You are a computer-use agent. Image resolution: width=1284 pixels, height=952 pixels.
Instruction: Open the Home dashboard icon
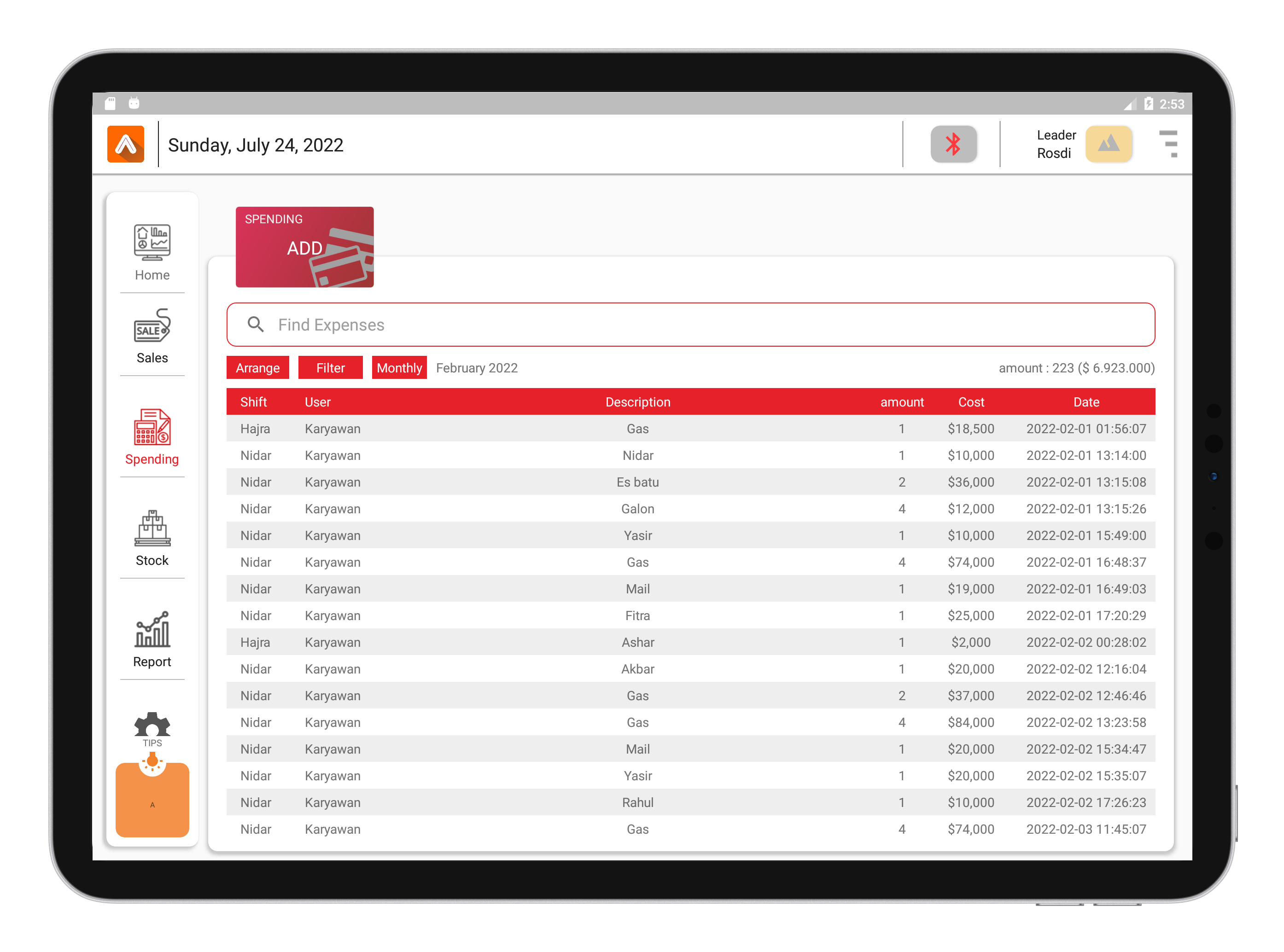click(152, 243)
